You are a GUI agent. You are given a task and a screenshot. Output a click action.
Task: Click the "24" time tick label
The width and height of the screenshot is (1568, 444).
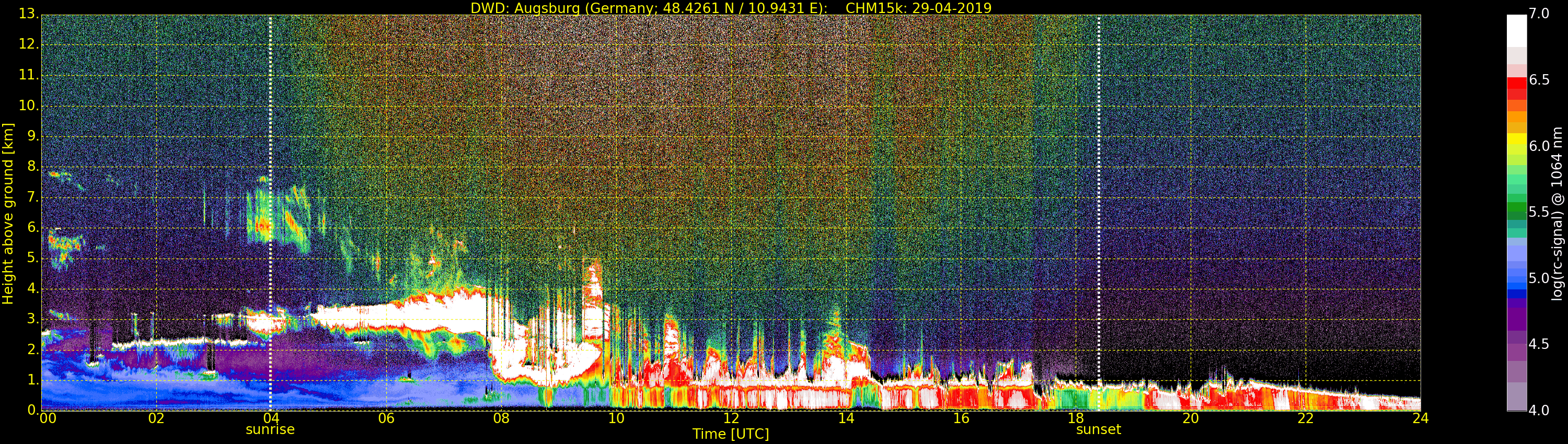click(x=1421, y=418)
